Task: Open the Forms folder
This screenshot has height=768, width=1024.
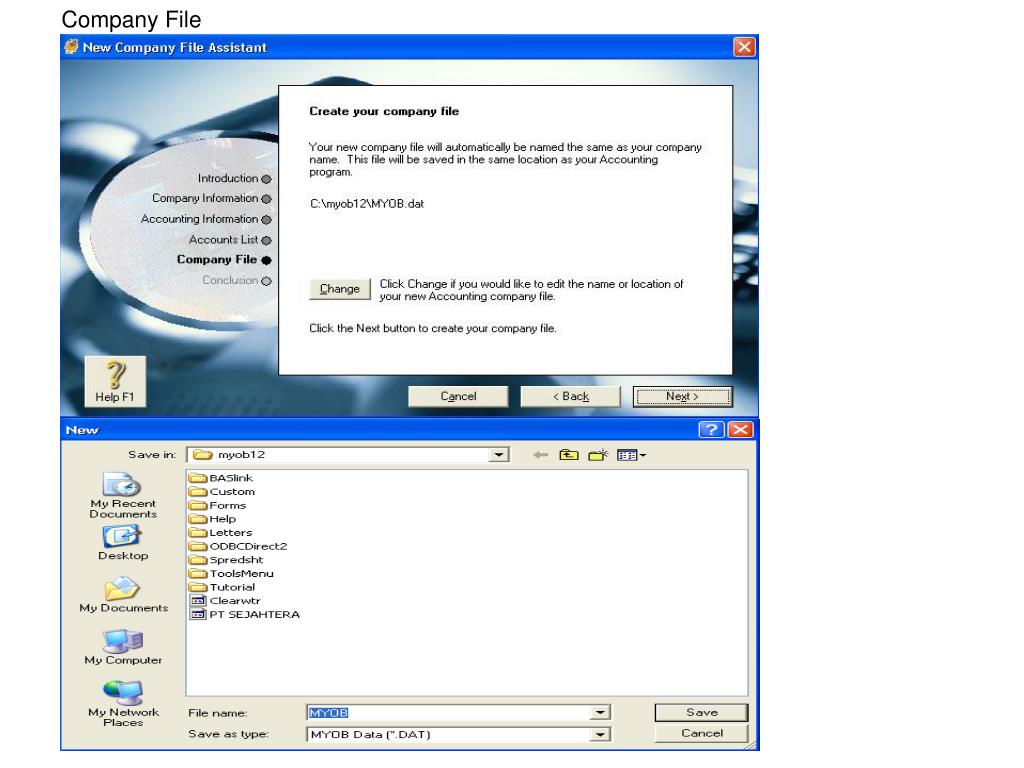Action: pyautogui.click(x=217, y=505)
